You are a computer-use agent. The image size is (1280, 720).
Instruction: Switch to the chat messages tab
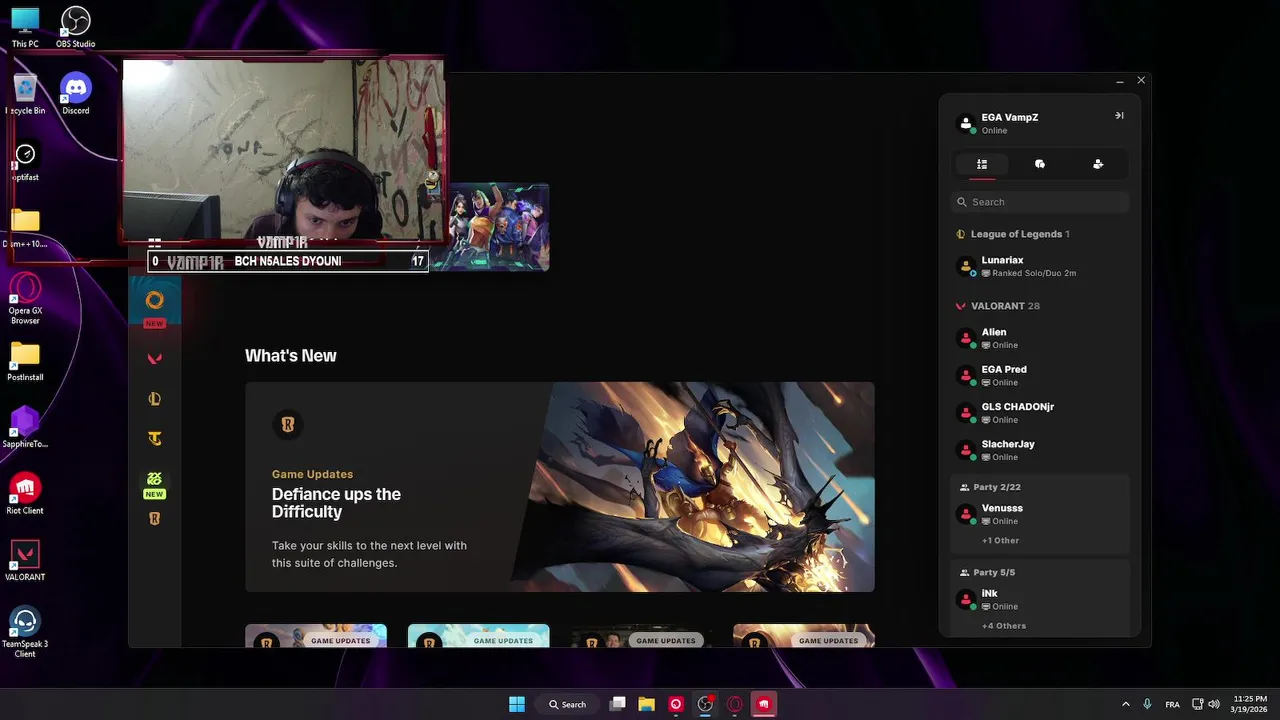[x=1040, y=164]
